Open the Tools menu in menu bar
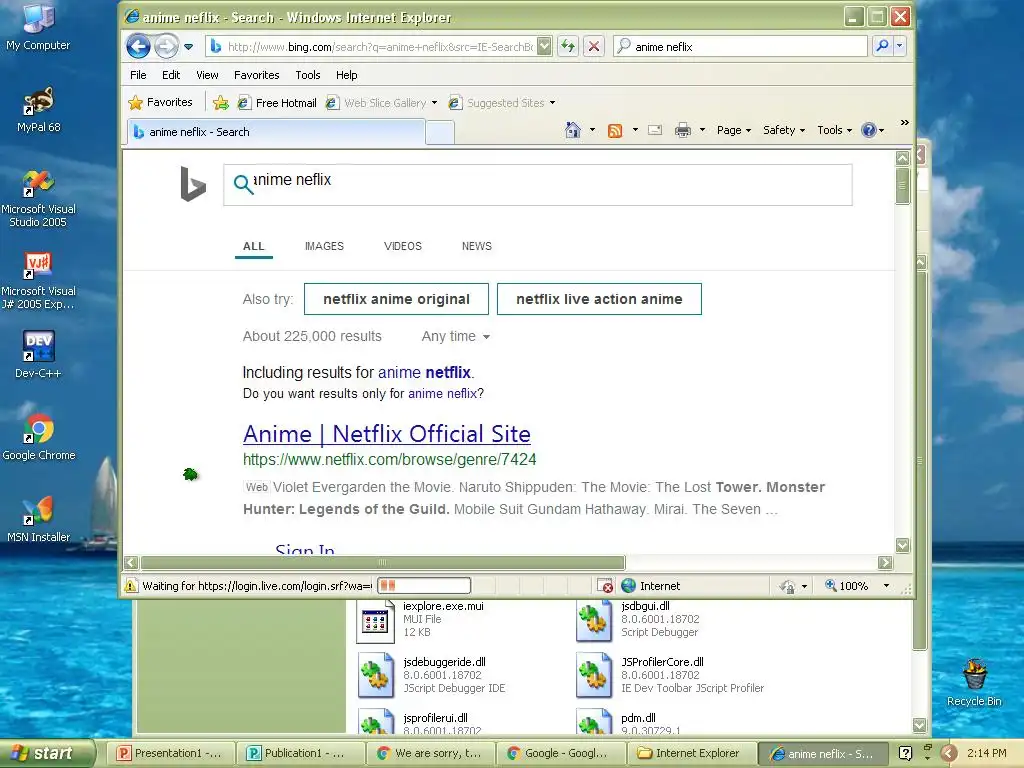 (308, 75)
